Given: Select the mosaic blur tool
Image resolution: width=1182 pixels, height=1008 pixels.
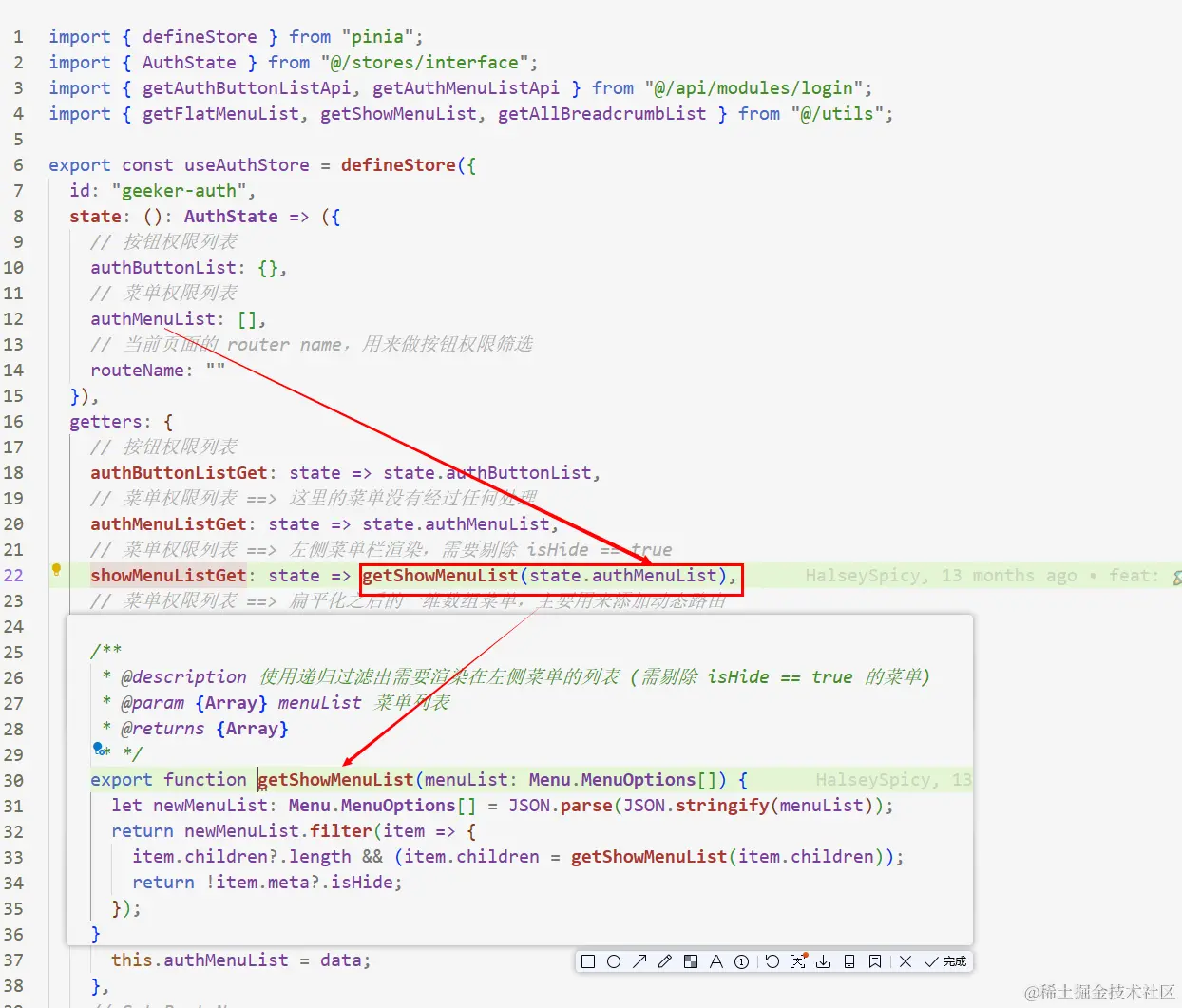Looking at the screenshot, I should [691, 961].
